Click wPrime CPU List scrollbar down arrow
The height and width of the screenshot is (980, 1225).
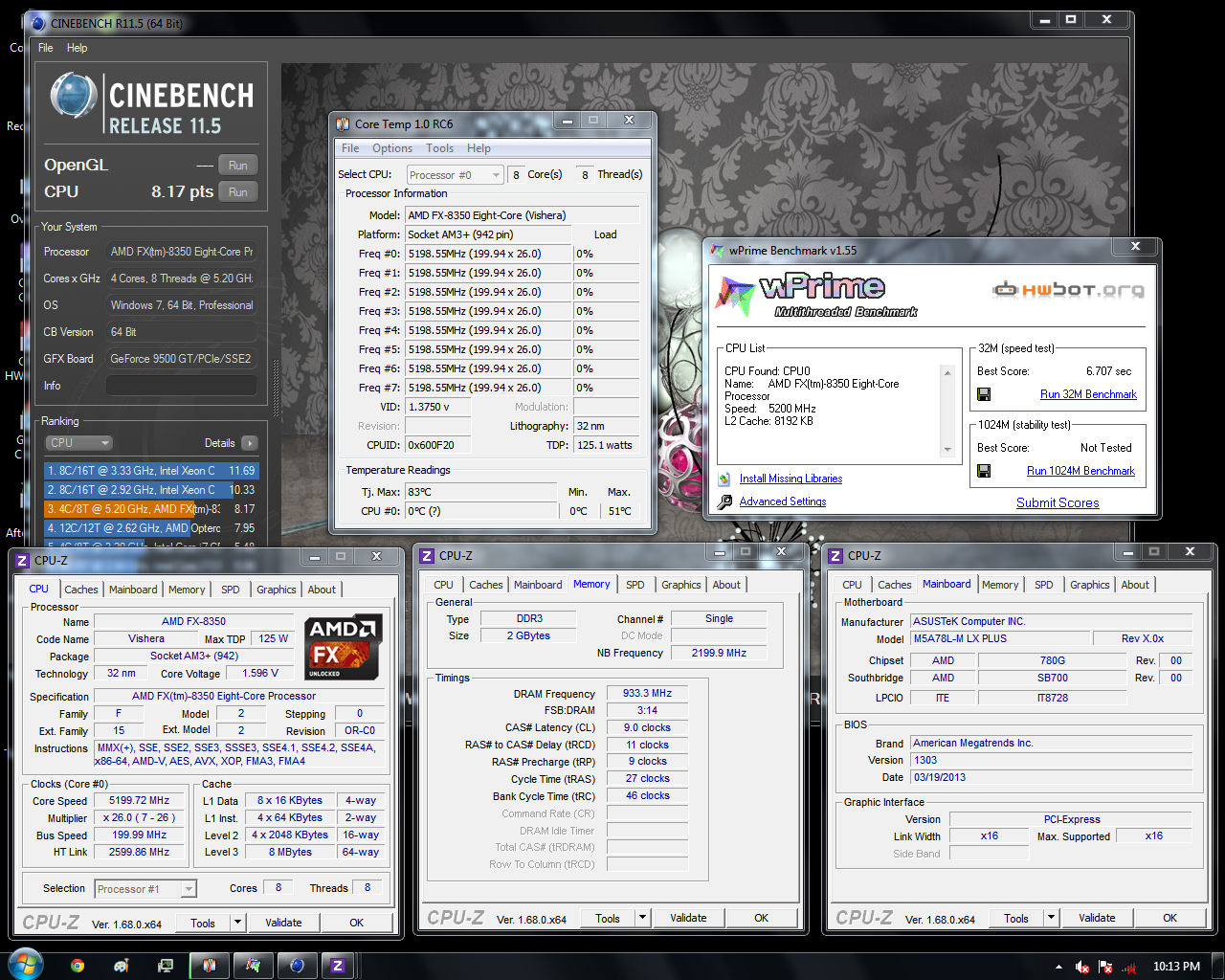tap(947, 449)
